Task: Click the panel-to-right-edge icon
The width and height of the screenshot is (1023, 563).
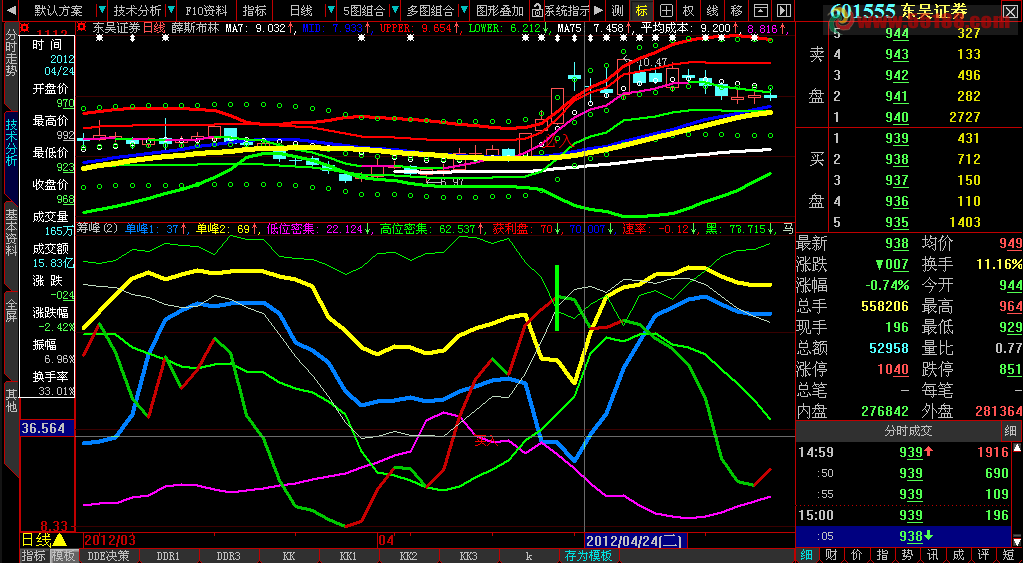Action: (x=784, y=10)
